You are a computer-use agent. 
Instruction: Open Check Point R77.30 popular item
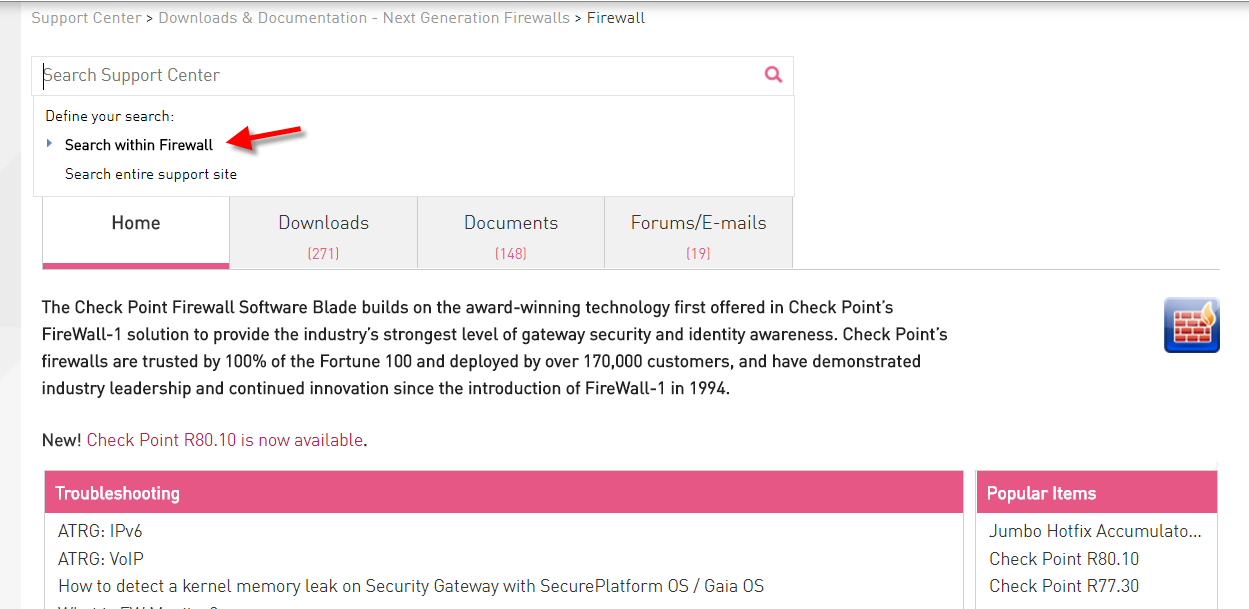(x=1064, y=586)
